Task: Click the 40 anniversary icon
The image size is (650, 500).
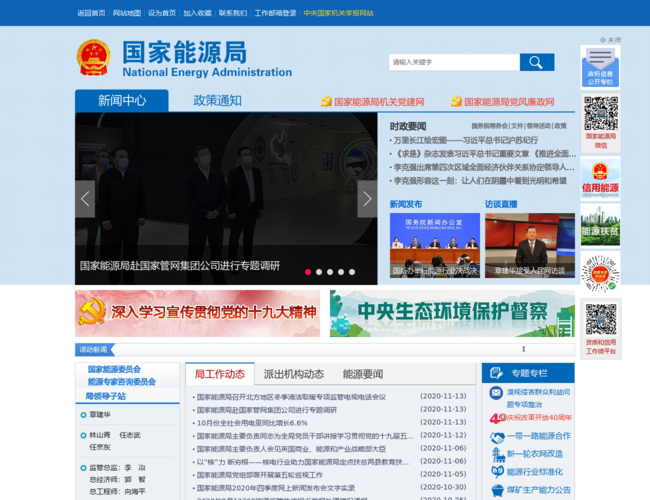Action: pyautogui.click(x=498, y=418)
